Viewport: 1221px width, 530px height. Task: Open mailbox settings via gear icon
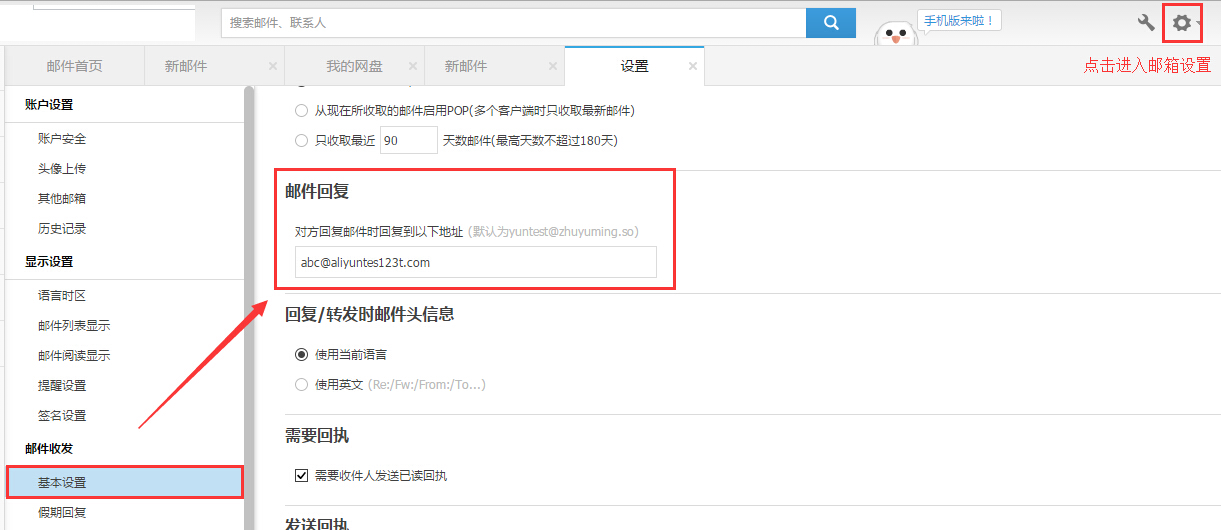click(1181, 22)
